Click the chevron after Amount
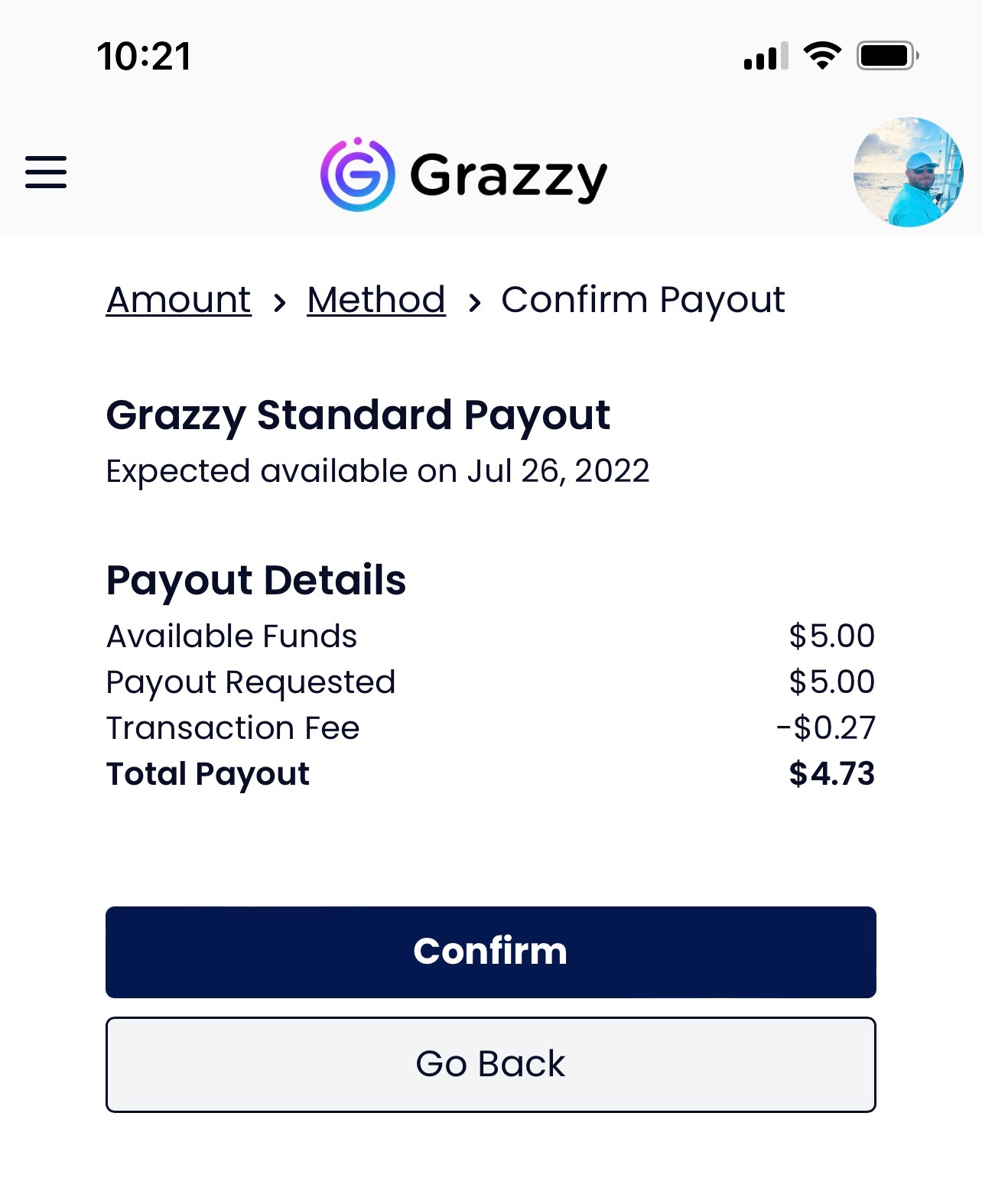Viewport: 982px width, 1204px height. tap(279, 303)
